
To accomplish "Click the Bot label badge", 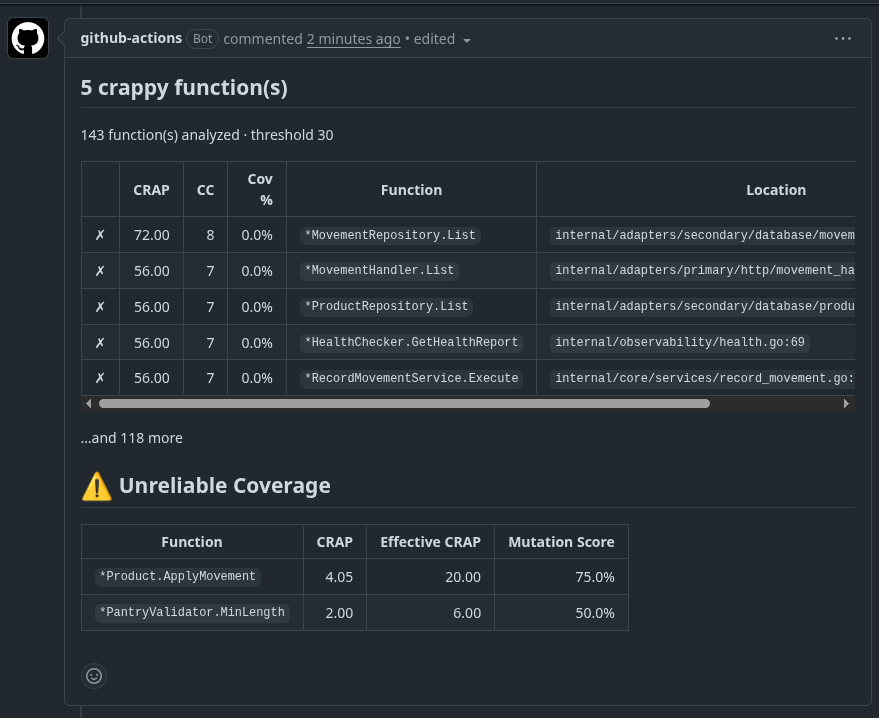I will pyautogui.click(x=202, y=39).
